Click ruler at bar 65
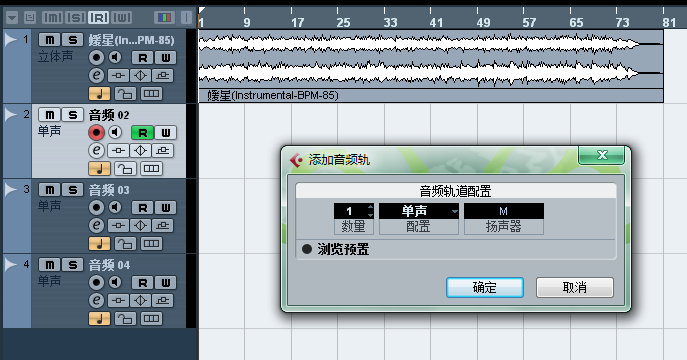 click(576, 22)
